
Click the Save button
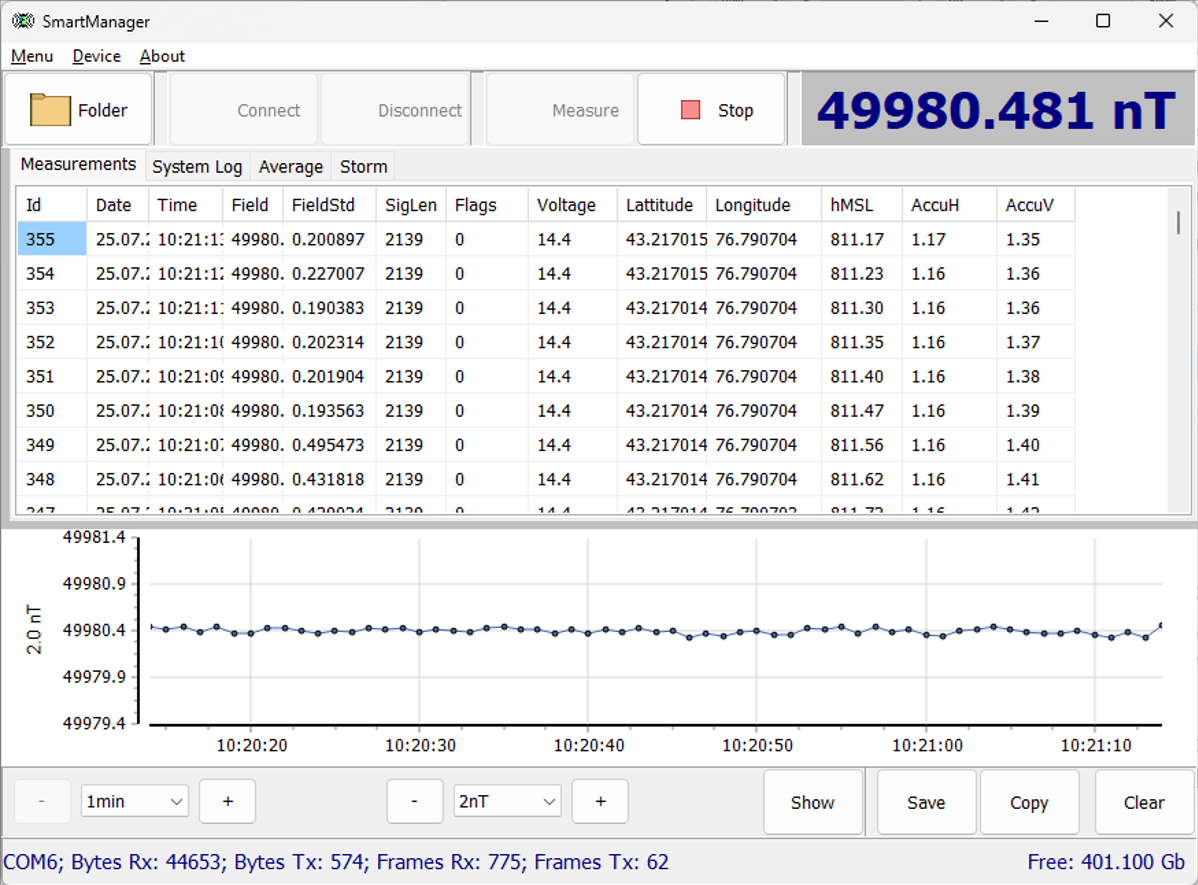926,802
